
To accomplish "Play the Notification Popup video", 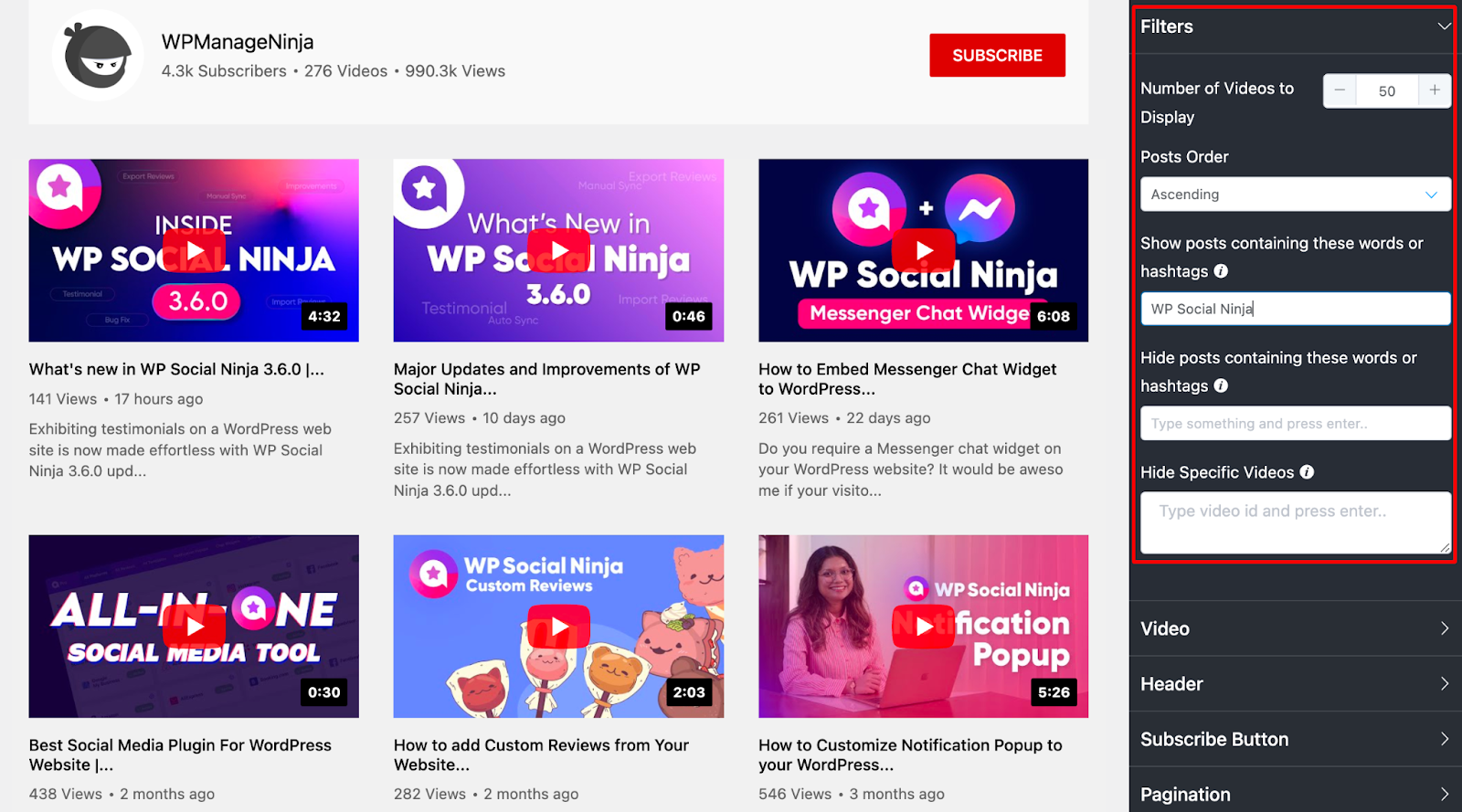I will pos(924,627).
